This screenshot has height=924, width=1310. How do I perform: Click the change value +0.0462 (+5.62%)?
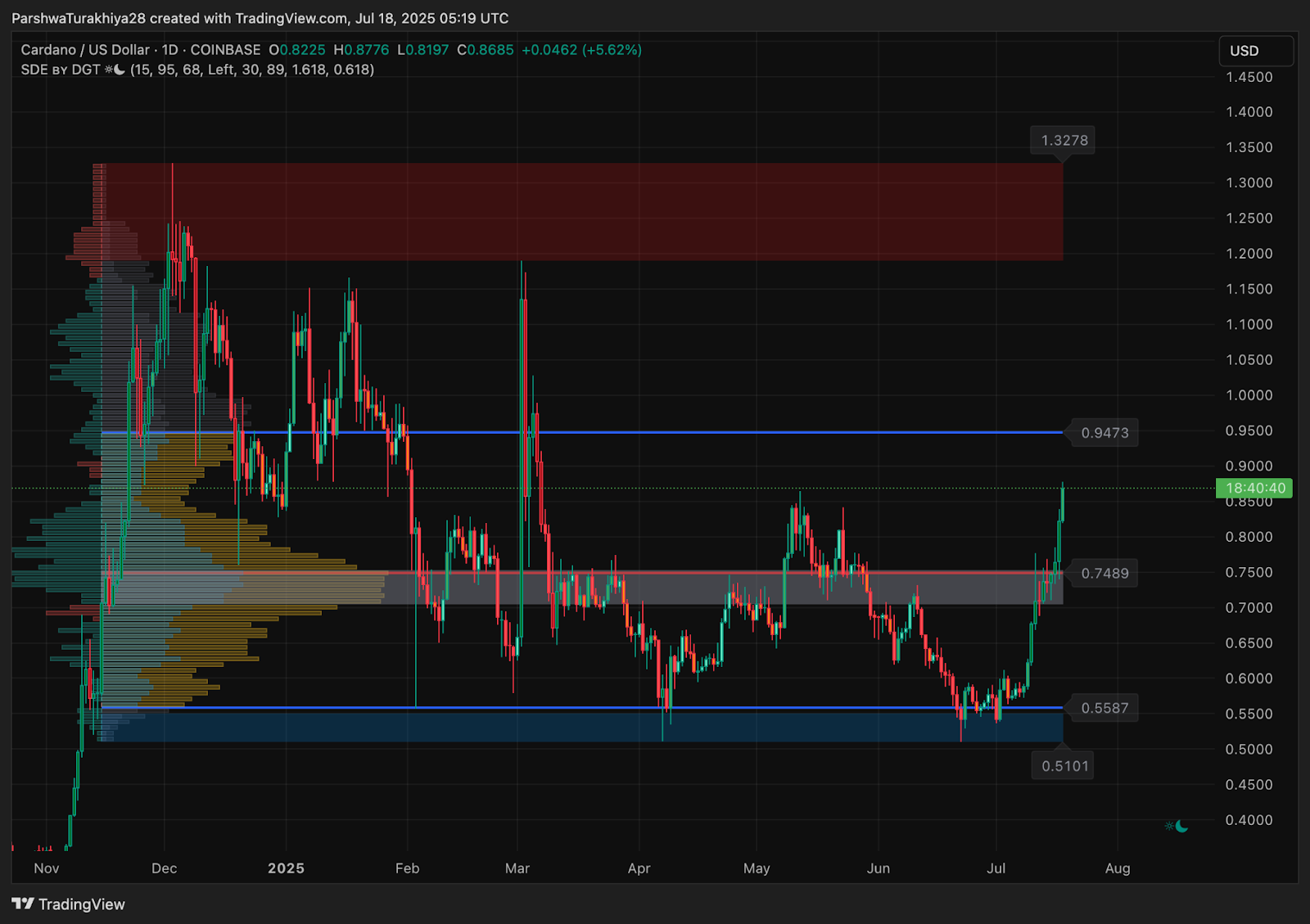click(x=582, y=50)
